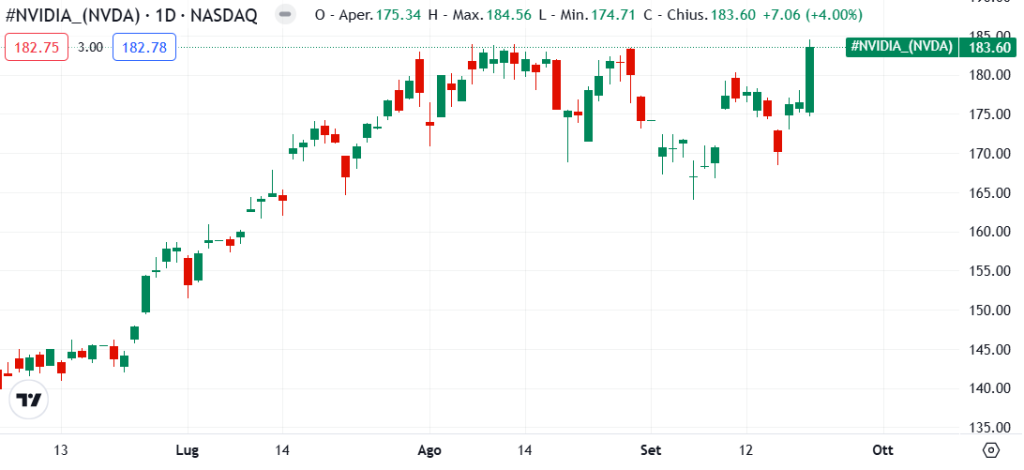Click the latest tall green candlestick
The width and height of the screenshot is (1024, 470).
[x=810, y=79]
